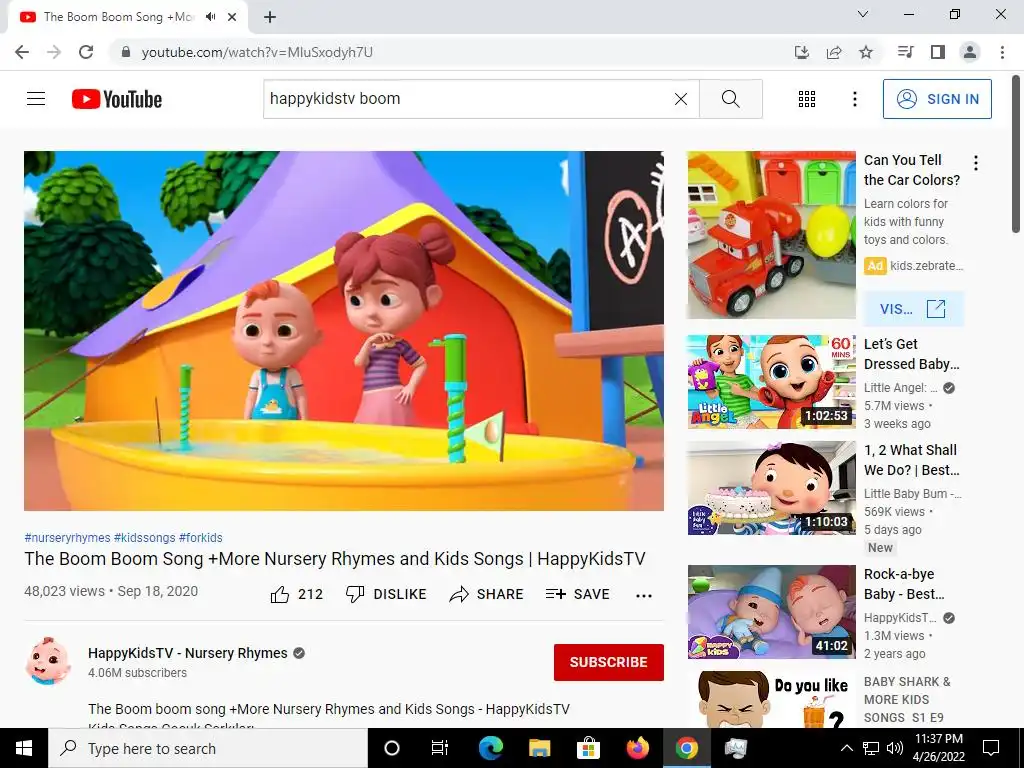Image resolution: width=1024 pixels, height=768 pixels.
Task: Open the Can You Tell the Car Colors ad thumbnail
Action: pyautogui.click(x=771, y=235)
